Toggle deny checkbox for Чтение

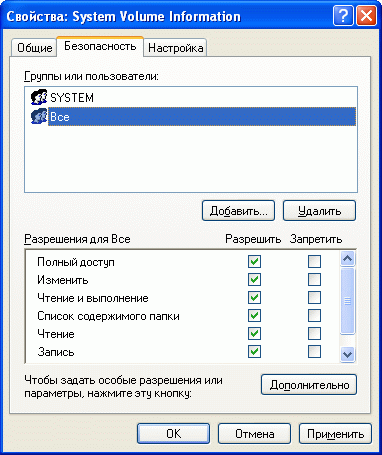(x=314, y=333)
